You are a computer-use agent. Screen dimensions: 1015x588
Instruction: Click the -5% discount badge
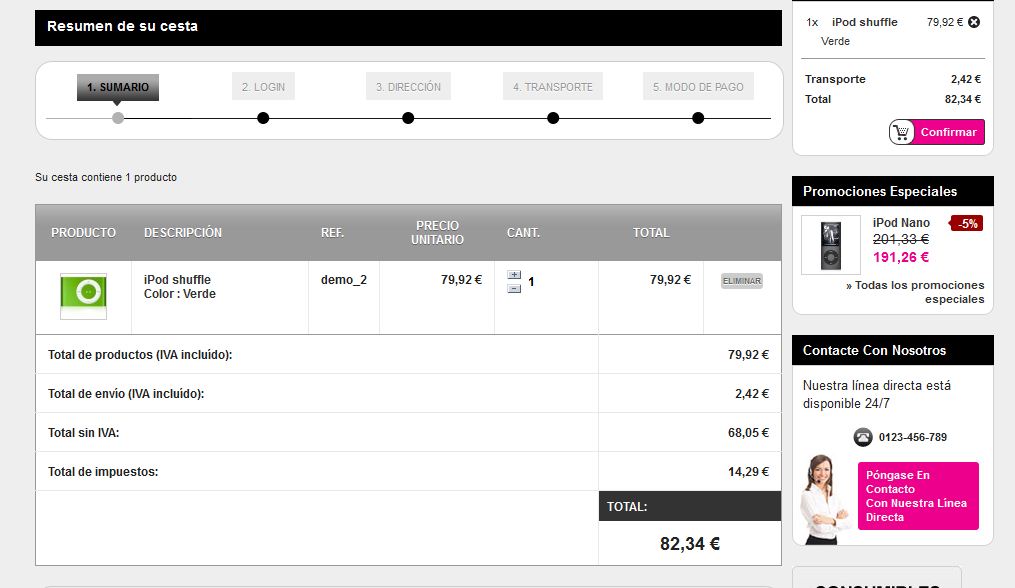point(967,224)
